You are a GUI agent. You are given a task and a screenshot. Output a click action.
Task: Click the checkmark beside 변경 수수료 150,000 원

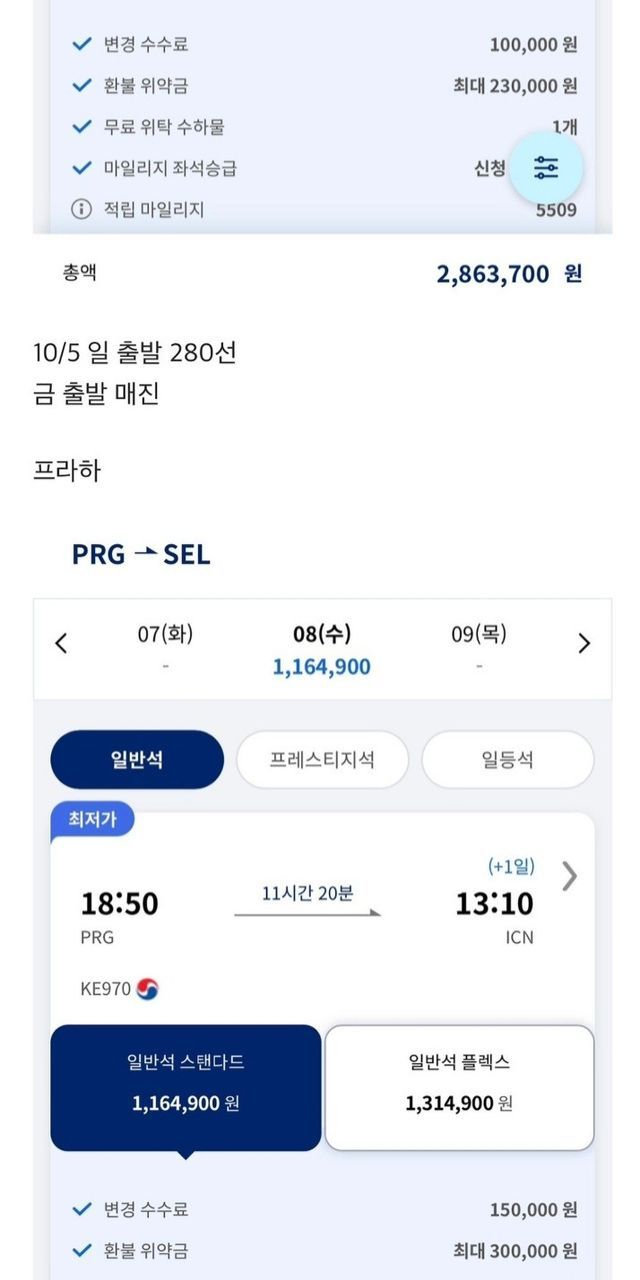pos(81,1209)
